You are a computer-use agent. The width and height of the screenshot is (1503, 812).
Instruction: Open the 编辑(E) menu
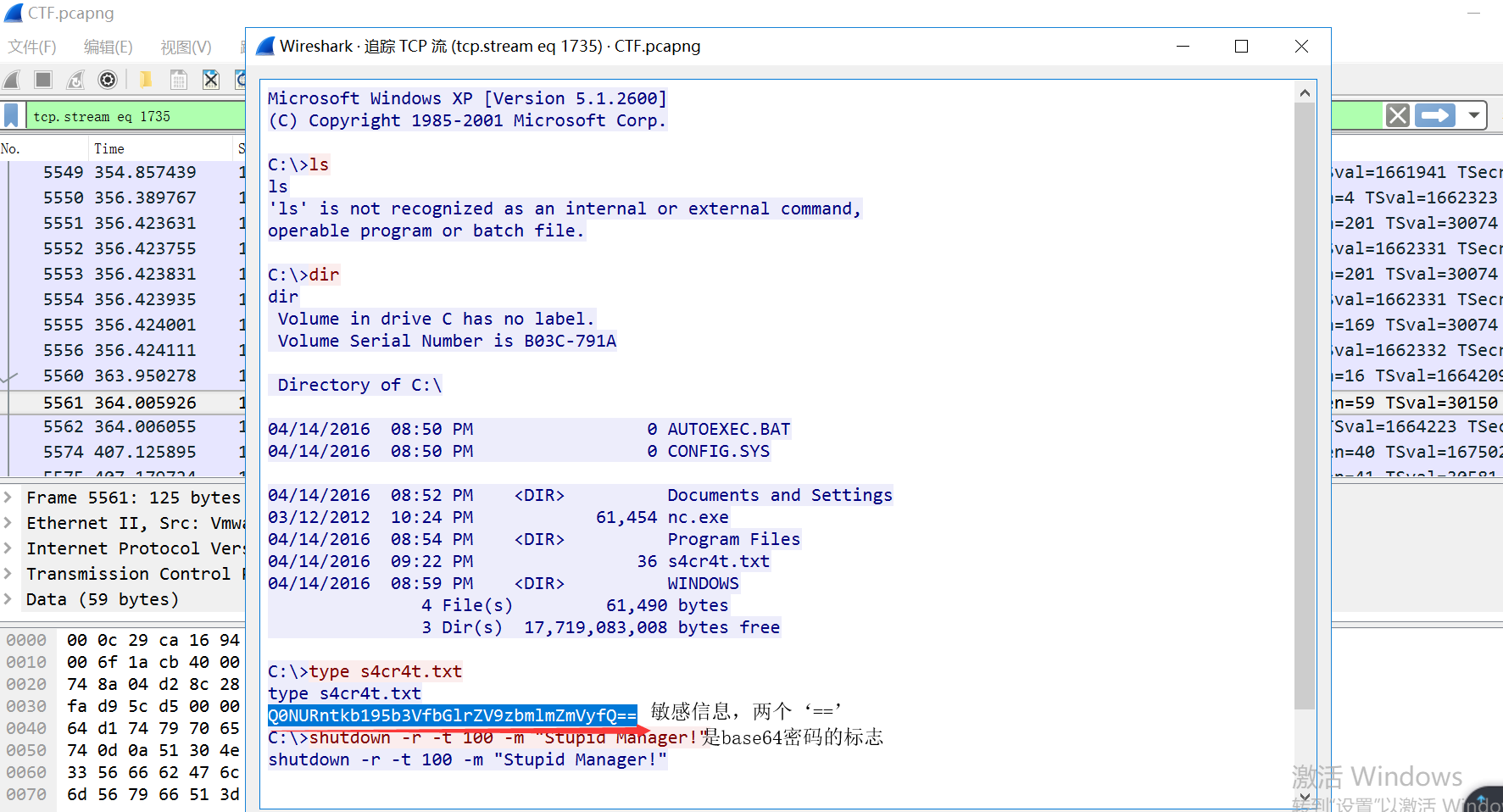point(109,47)
